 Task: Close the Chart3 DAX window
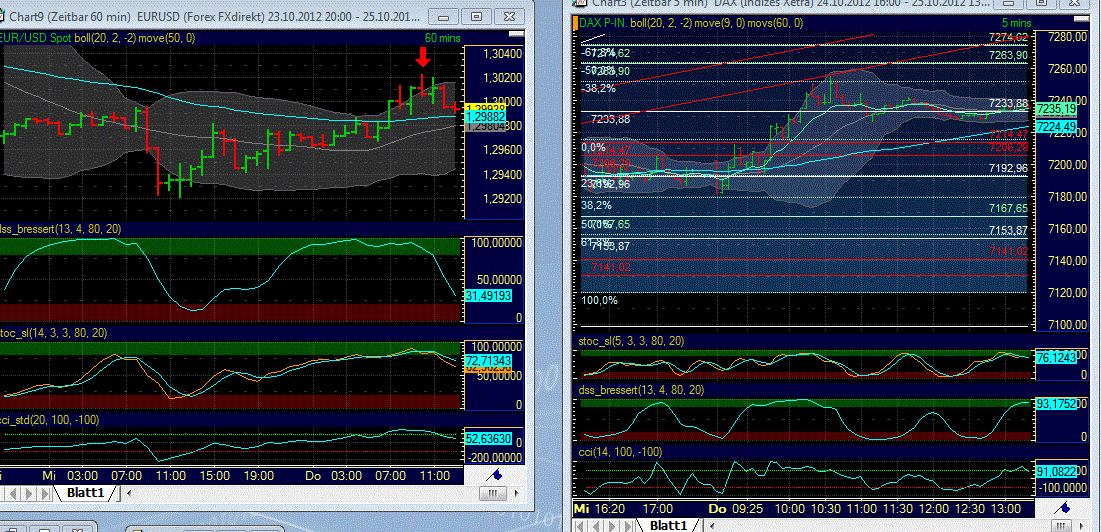1074,4
